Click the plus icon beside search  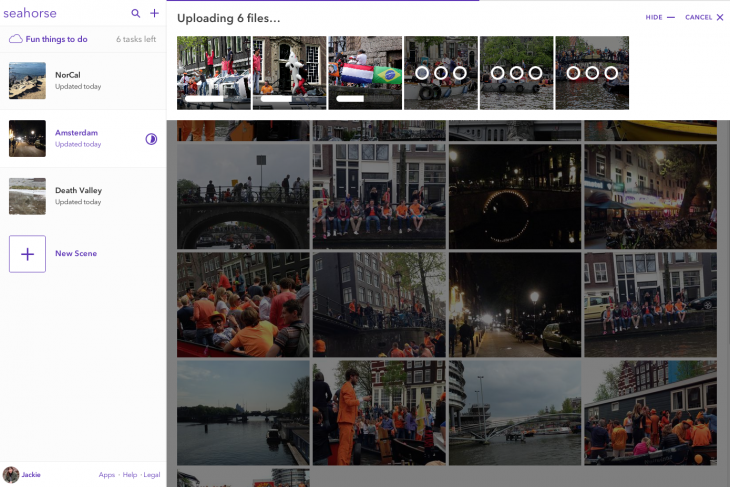(154, 14)
